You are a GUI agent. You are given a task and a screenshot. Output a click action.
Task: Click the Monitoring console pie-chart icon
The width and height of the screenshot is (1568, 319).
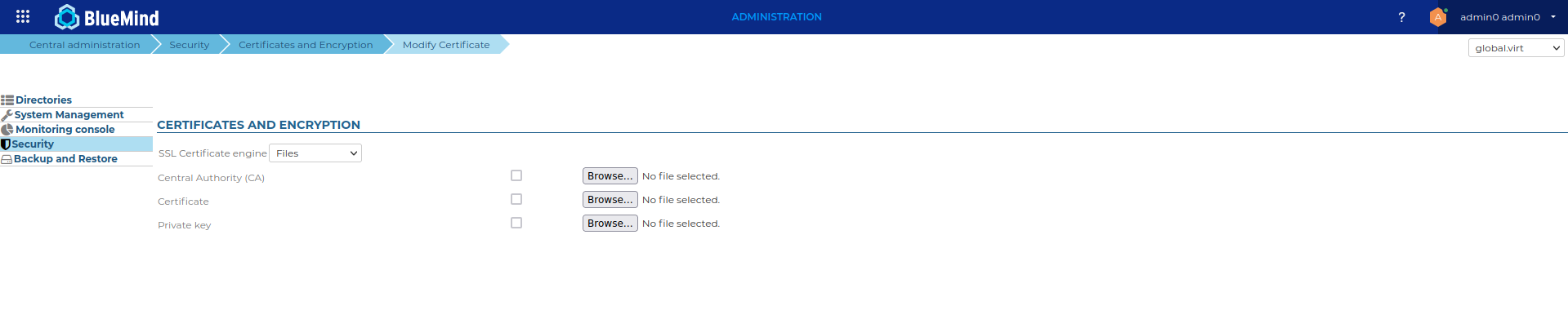click(7, 130)
